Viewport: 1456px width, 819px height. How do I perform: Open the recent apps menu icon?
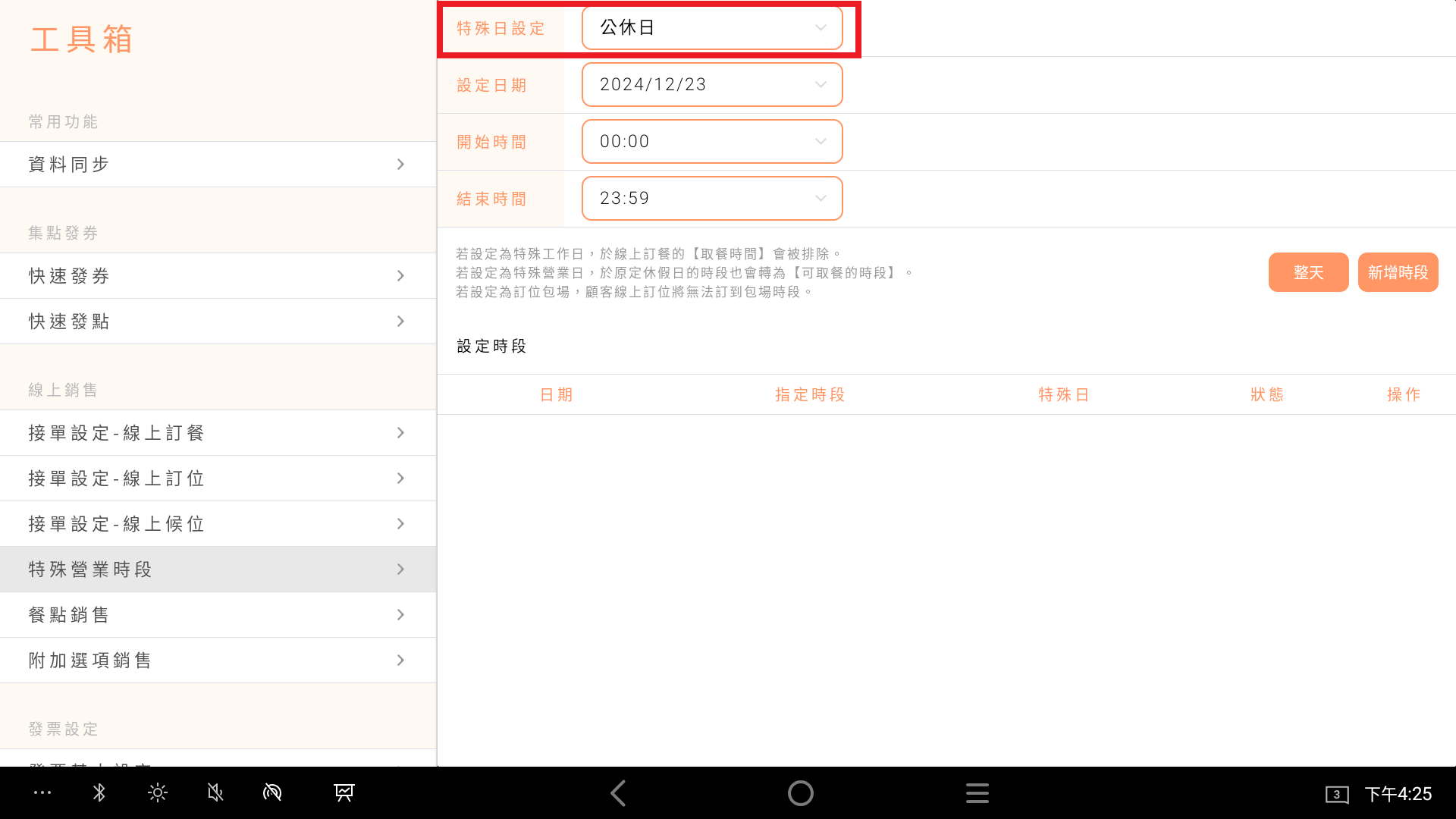pos(977,793)
